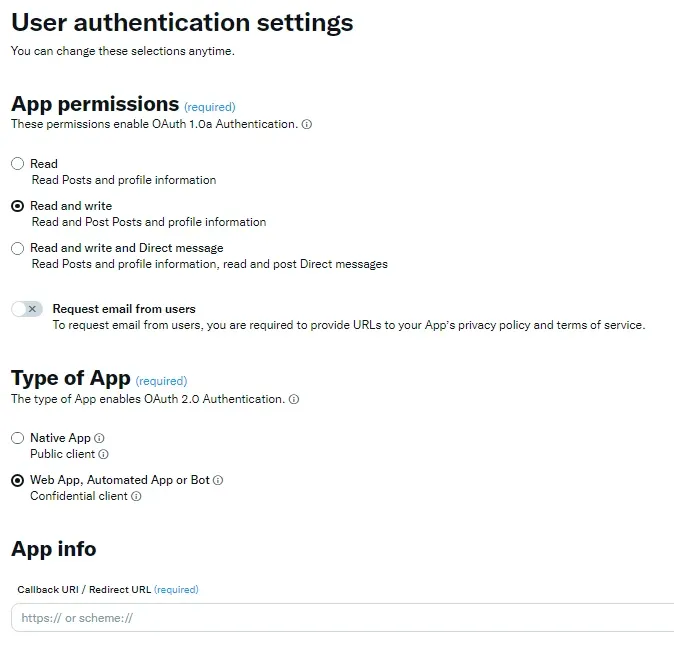Choose Read and write and Direct message option
The image size is (674, 646).
tap(18, 248)
